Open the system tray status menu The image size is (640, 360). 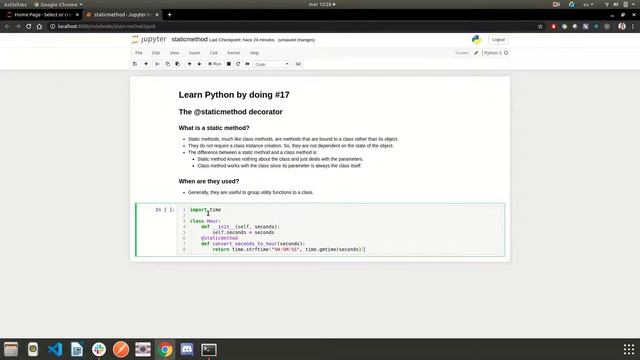(x=621, y=4)
